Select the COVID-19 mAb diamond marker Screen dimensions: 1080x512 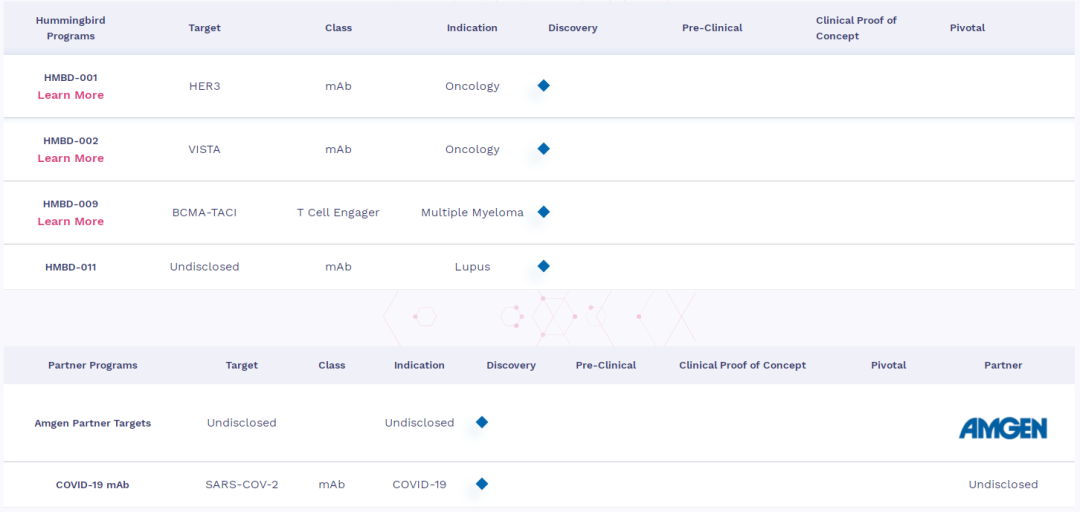[x=482, y=484]
